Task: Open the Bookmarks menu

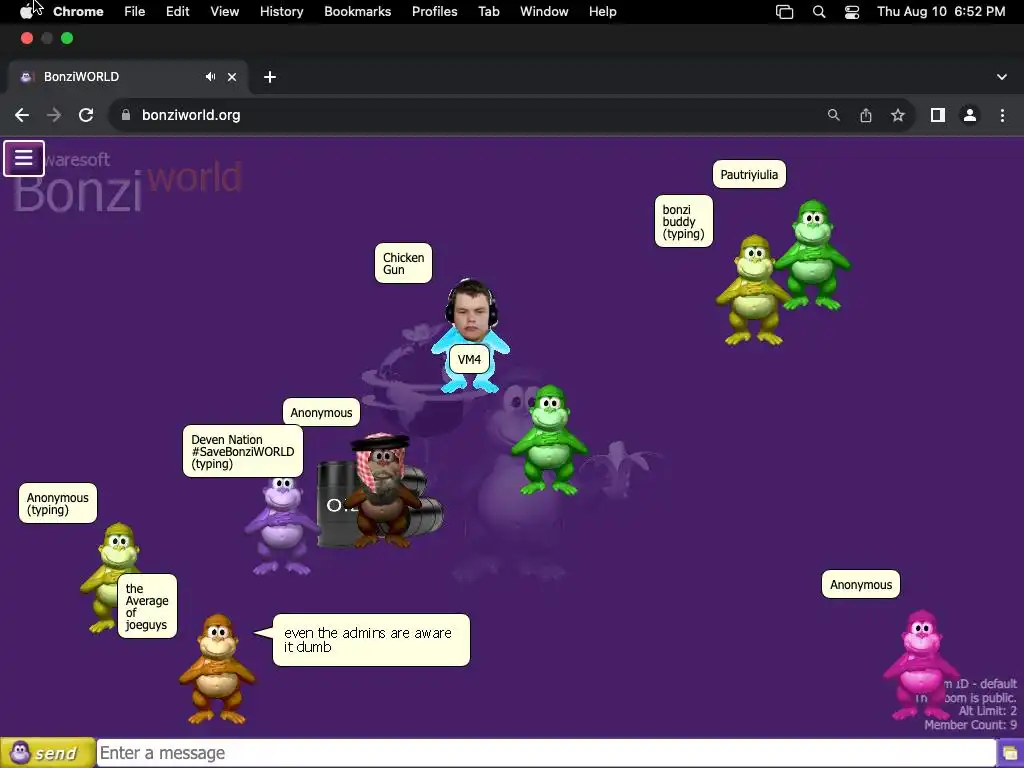Action: [358, 12]
